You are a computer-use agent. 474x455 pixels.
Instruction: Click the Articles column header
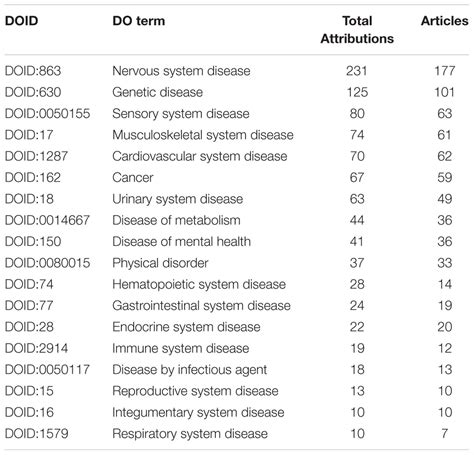tap(444, 21)
